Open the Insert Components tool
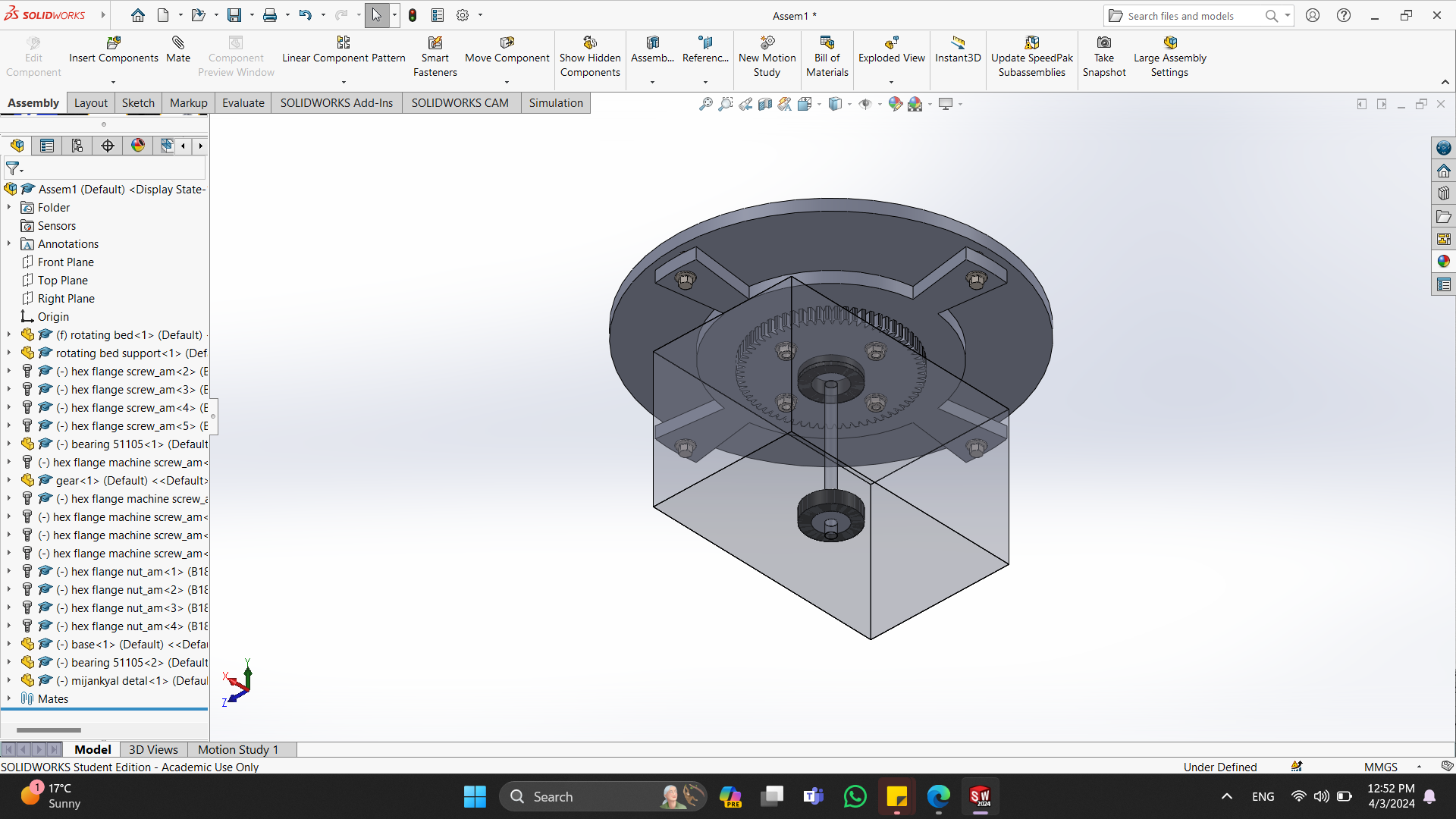 (113, 49)
